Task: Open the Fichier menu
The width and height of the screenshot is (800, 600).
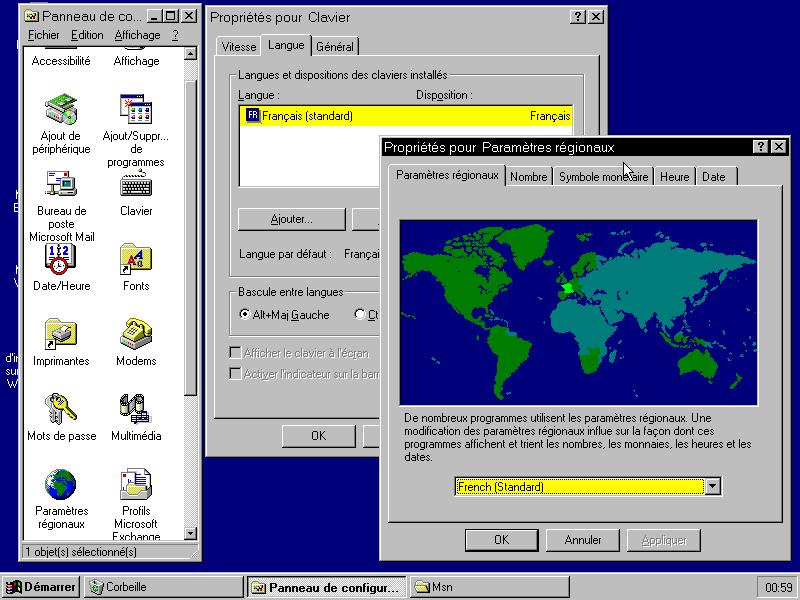Action: tap(43, 35)
